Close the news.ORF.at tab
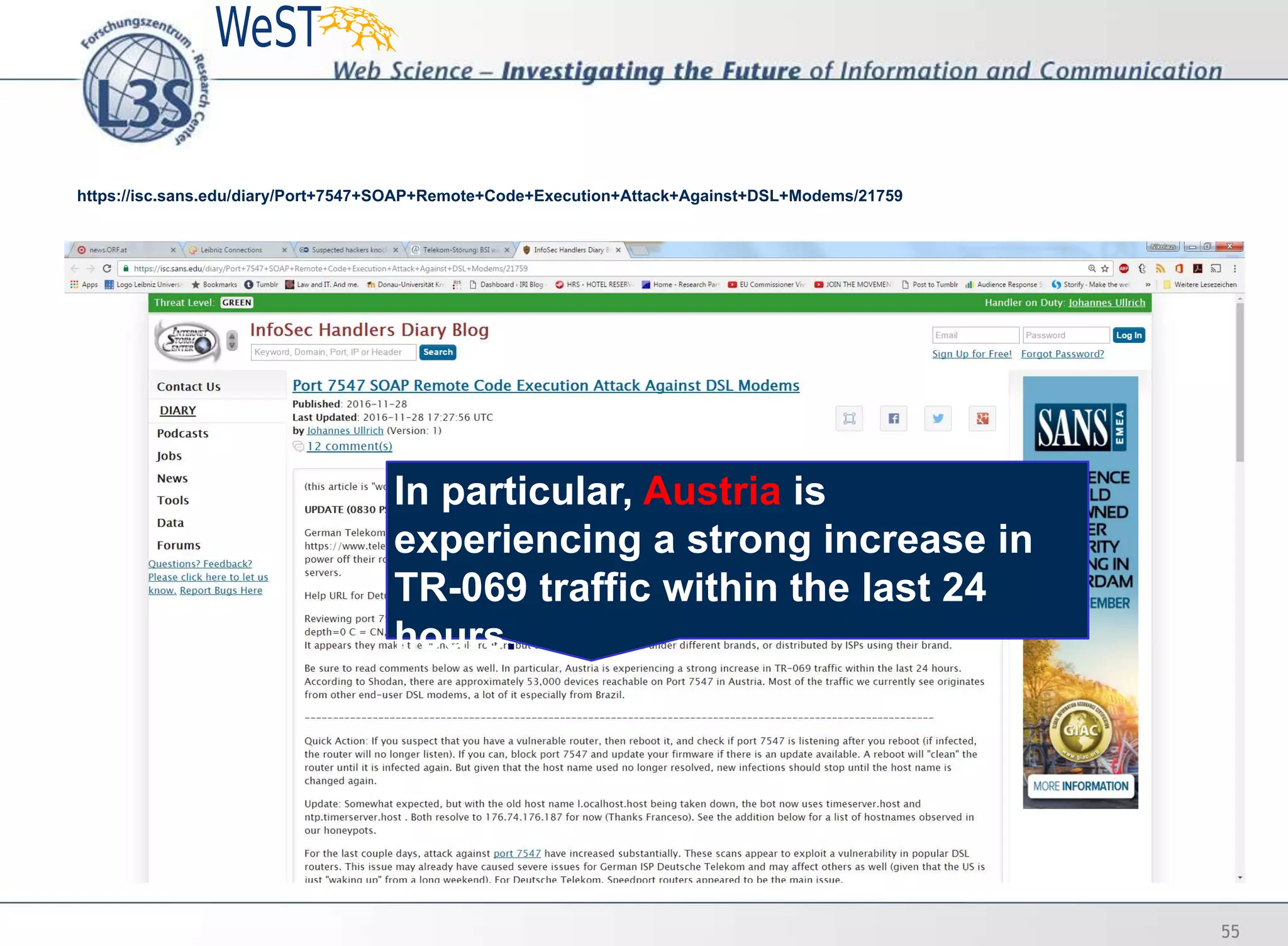1288x946 pixels. tap(173, 250)
